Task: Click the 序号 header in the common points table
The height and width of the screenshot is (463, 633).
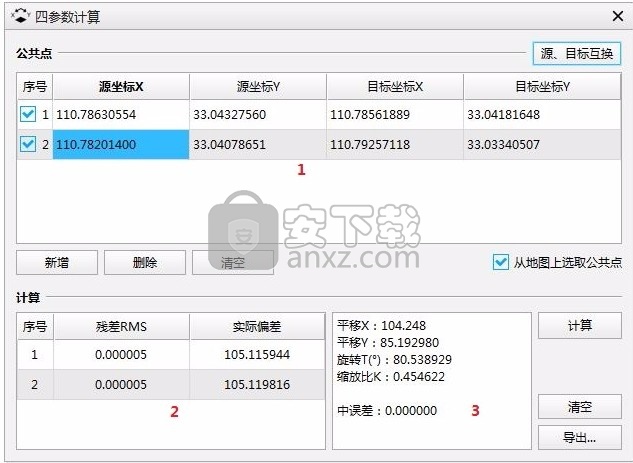Action: tap(35, 86)
